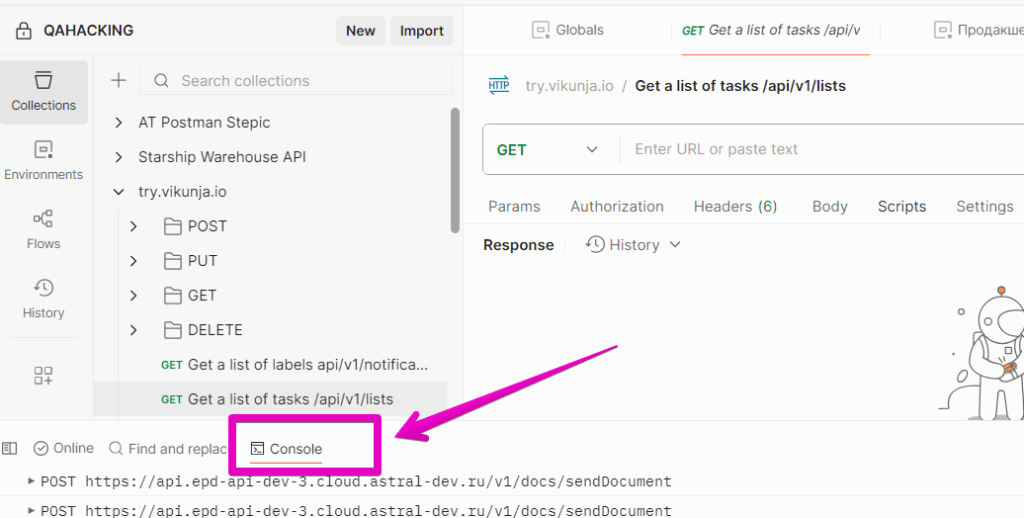Open the Collections sidebar section
This screenshot has height=518, width=1024.
[44, 92]
